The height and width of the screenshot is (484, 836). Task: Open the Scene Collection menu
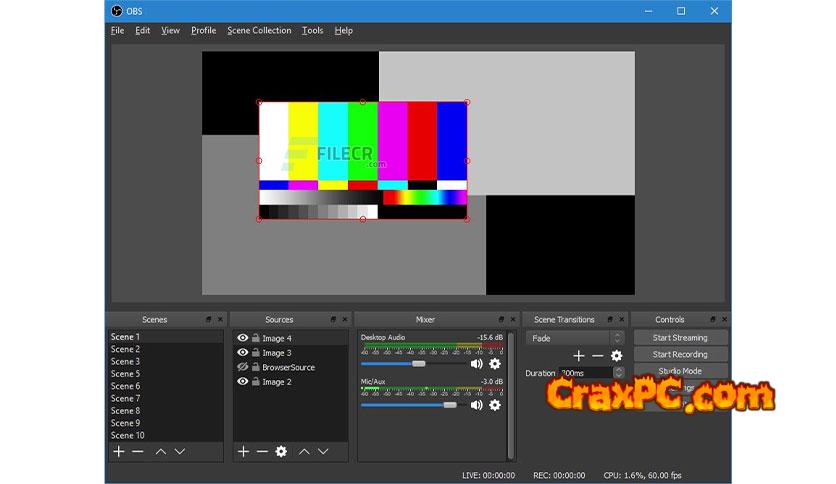pos(259,31)
